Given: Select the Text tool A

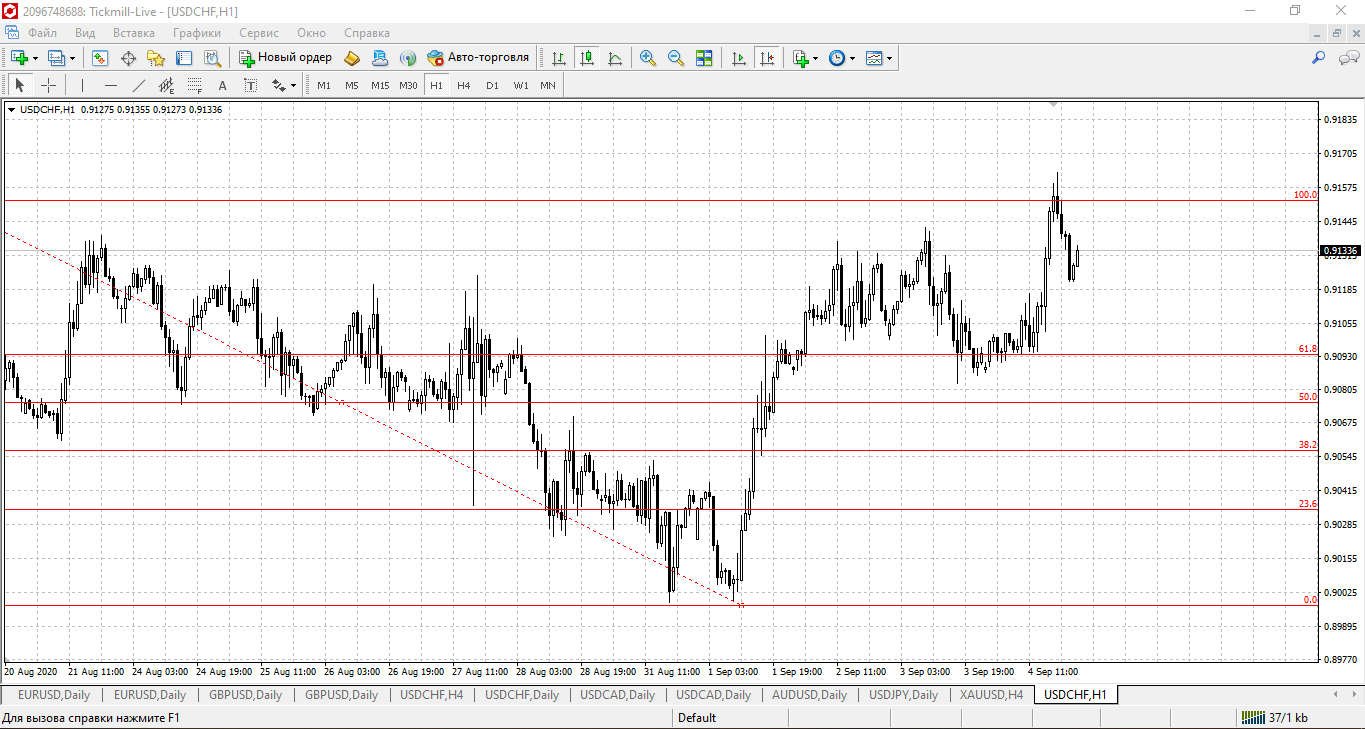Looking at the screenshot, I should (222, 85).
